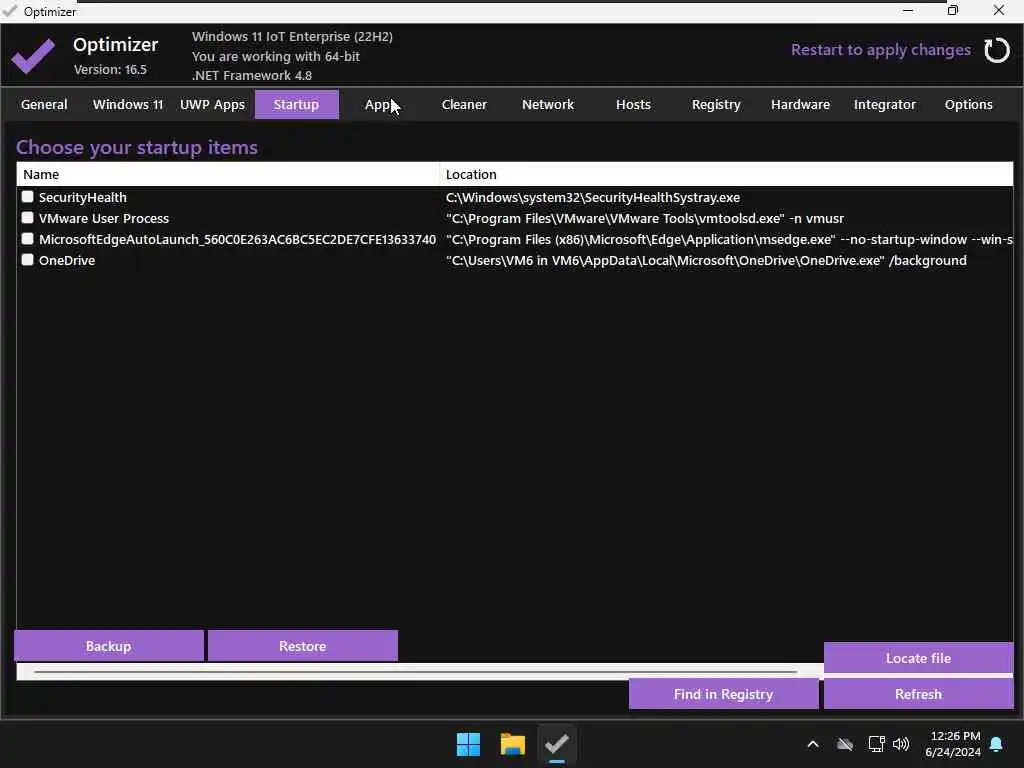Tick the MicrosoftEdgeAutoLaunch checkbox
Viewport: 1024px width, 768px height.
[27, 238]
